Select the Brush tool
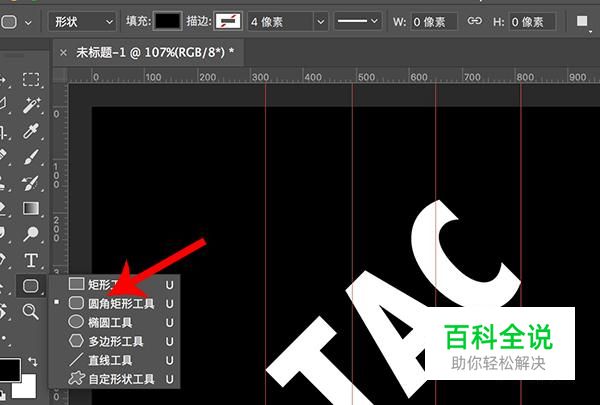 (31, 157)
